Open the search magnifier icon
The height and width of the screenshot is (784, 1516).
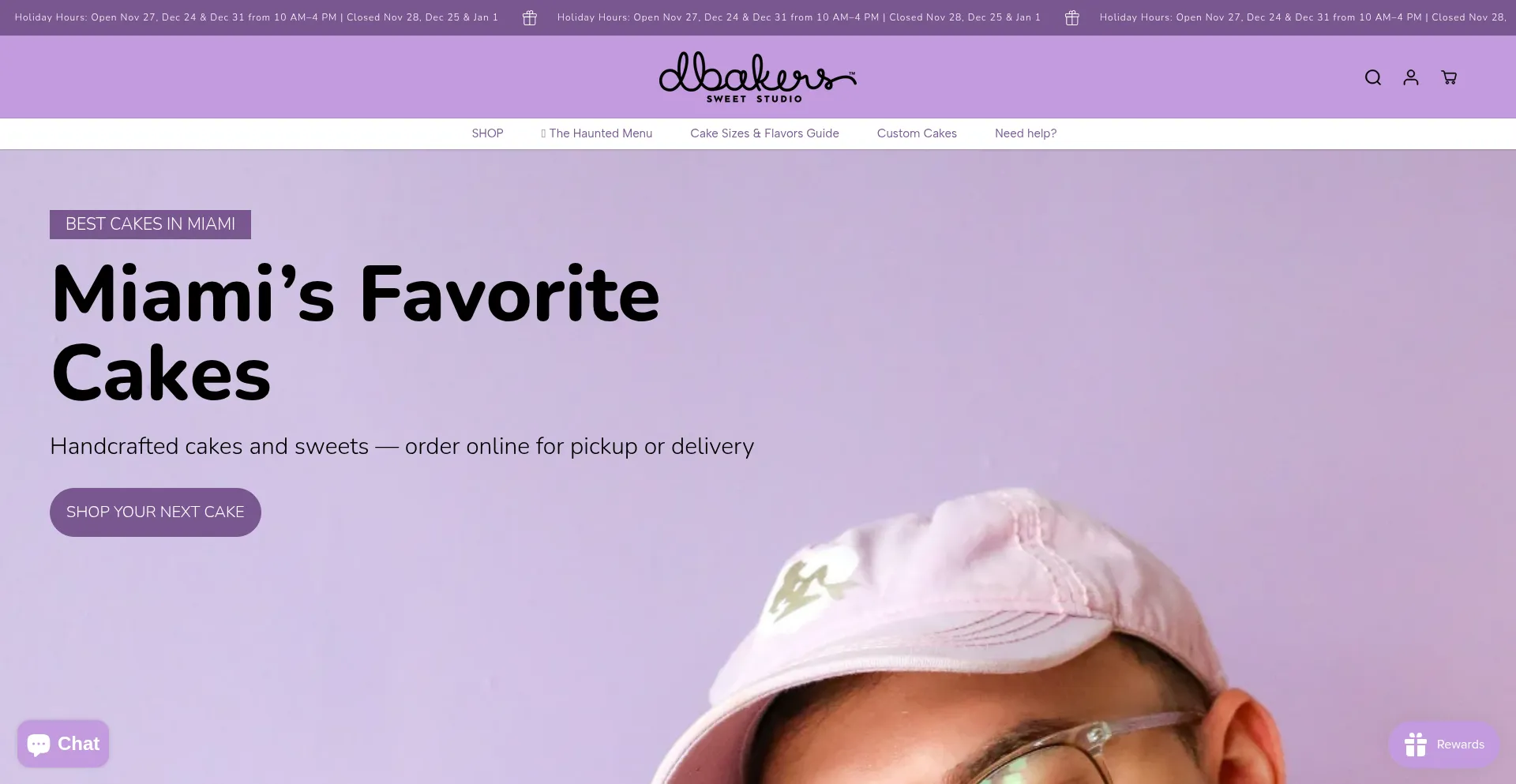pyautogui.click(x=1373, y=77)
